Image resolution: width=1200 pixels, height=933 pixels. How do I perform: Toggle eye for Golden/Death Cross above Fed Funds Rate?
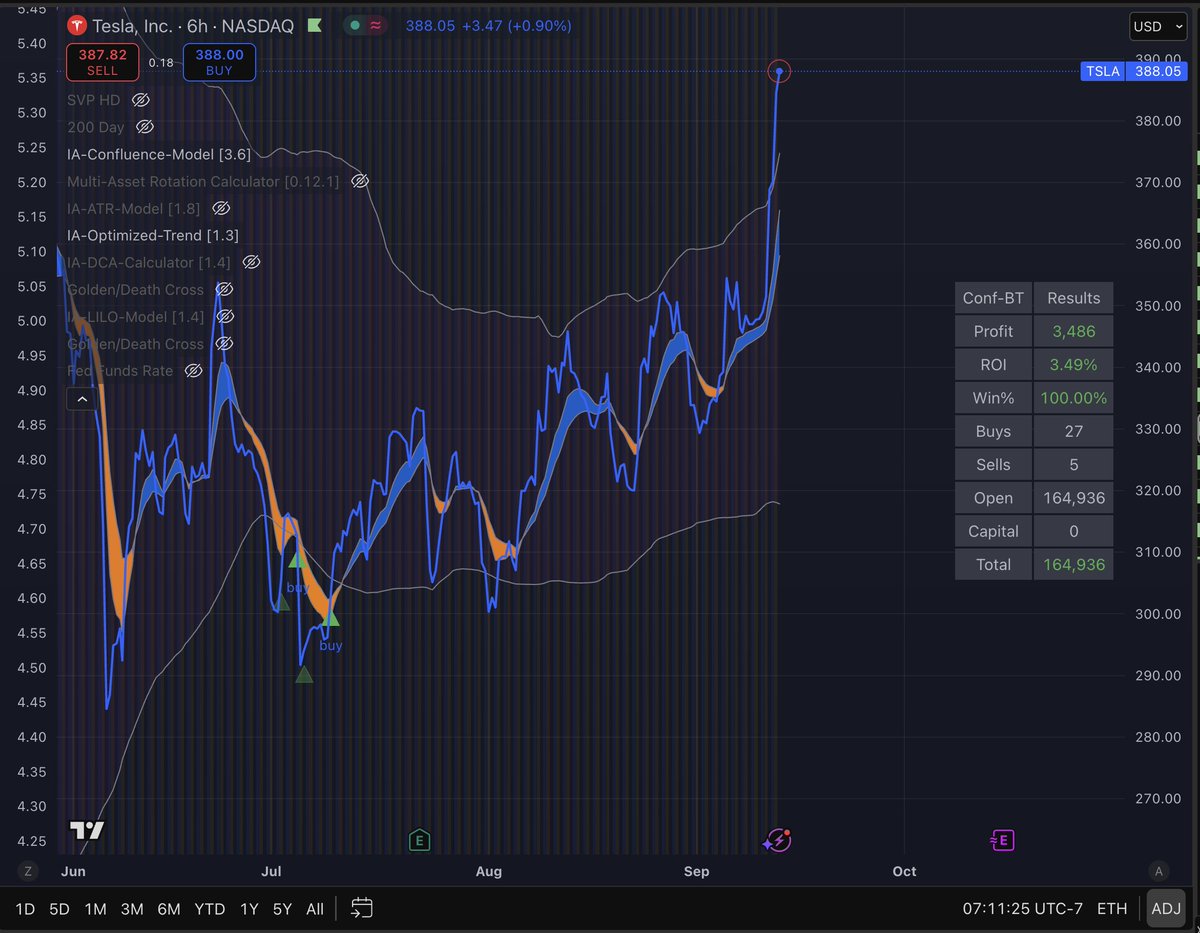click(x=224, y=343)
